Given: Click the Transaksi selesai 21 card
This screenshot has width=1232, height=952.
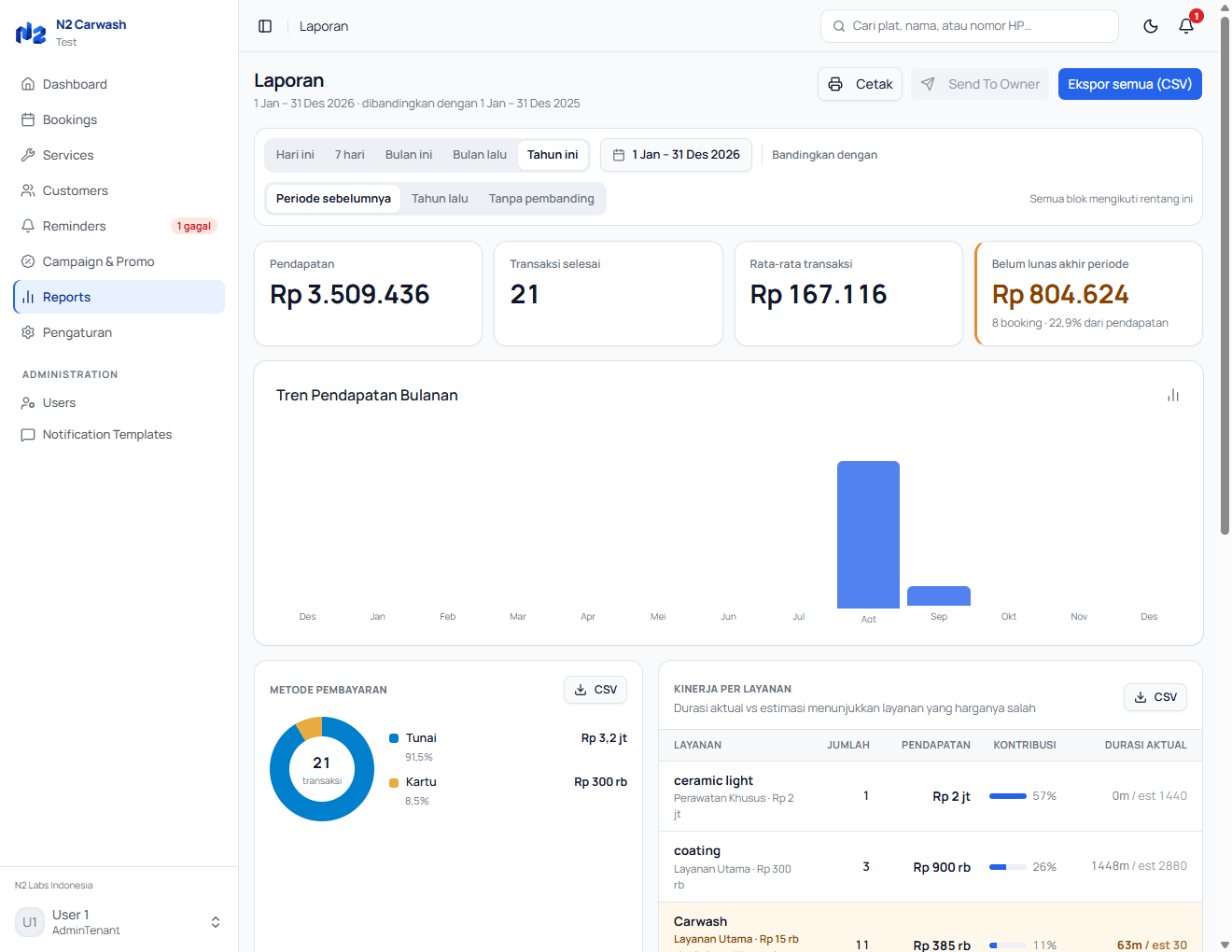Looking at the screenshot, I should tap(609, 293).
